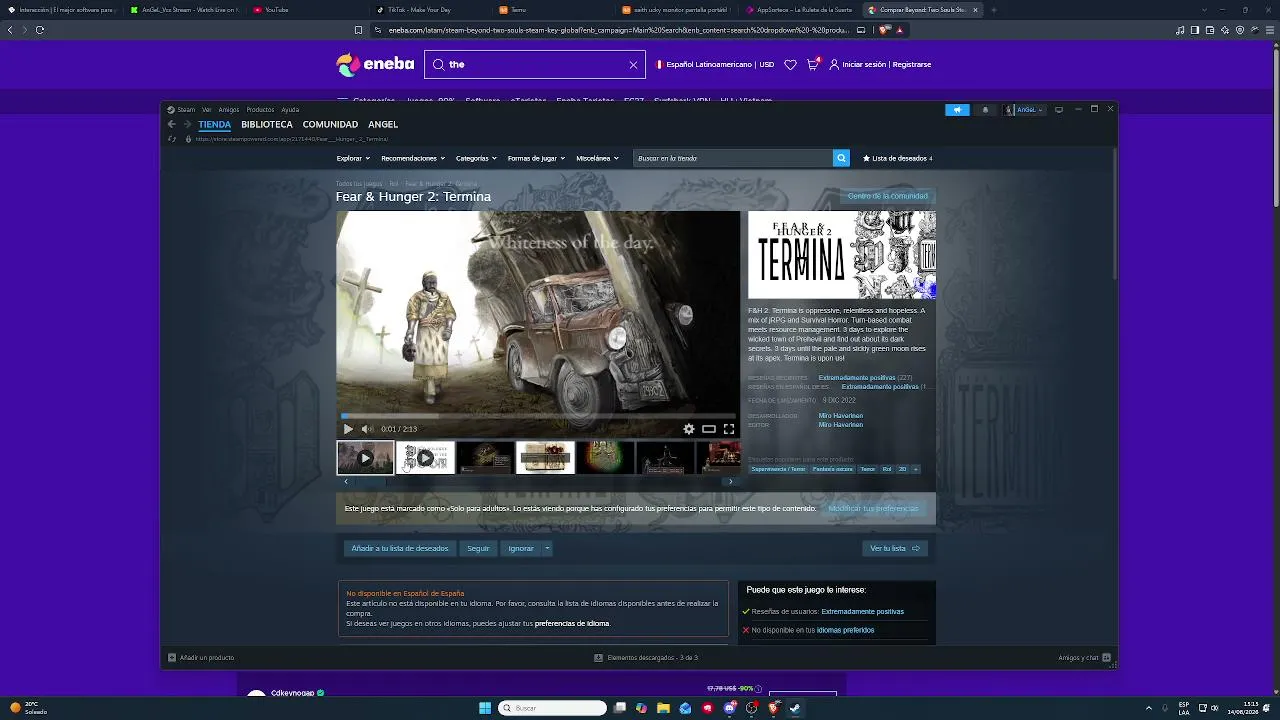Play the Fear & Hunger 2 trailer
Image resolution: width=1280 pixels, height=720 pixels.
(348, 429)
